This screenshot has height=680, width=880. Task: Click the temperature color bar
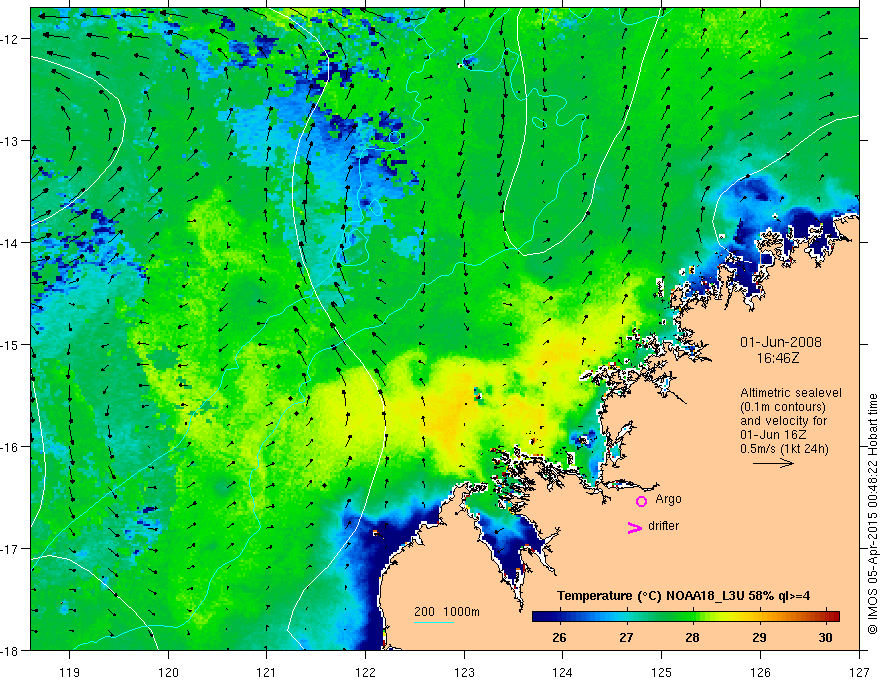click(x=686, y=617)
